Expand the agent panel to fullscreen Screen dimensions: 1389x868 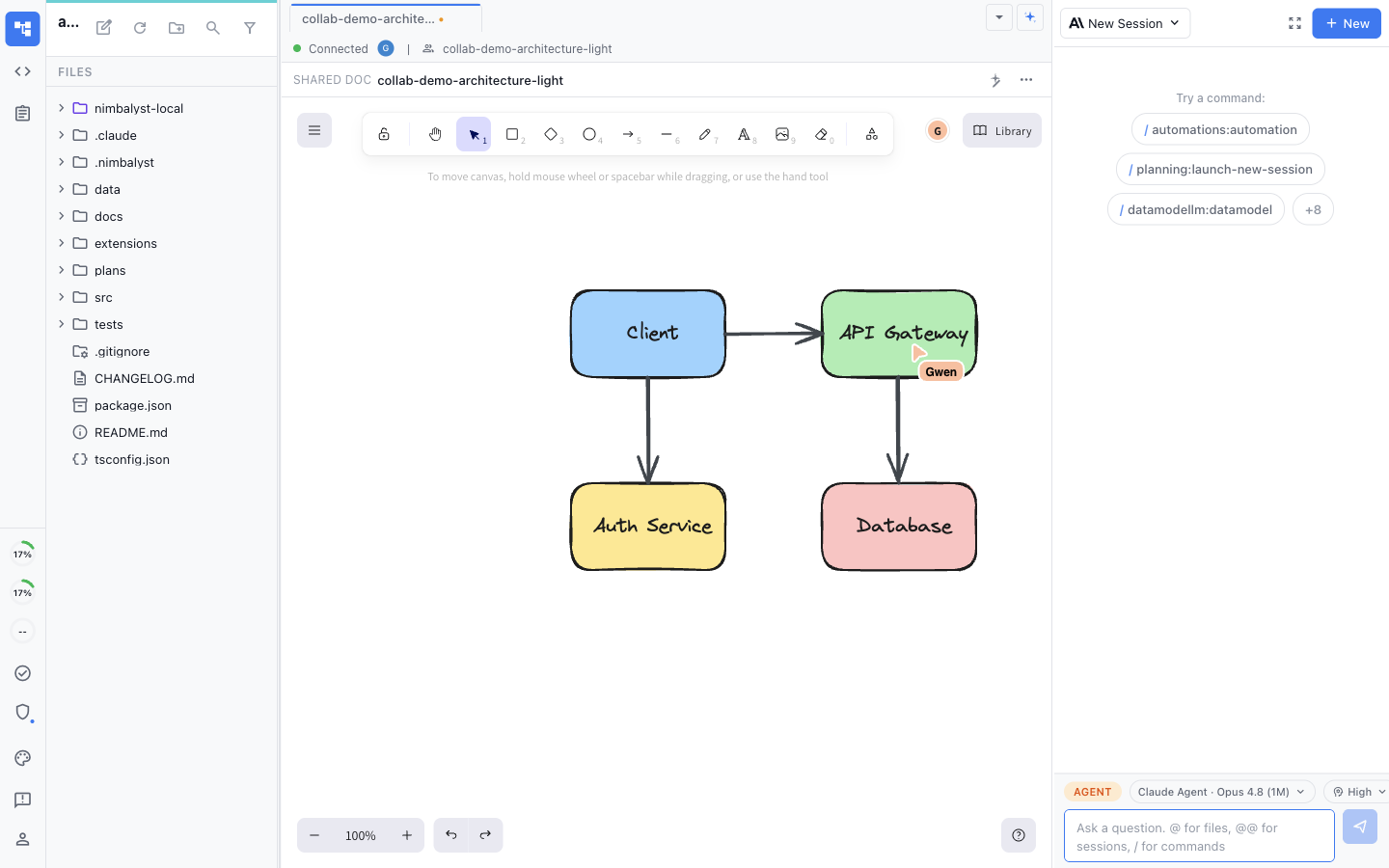tap(1294, 23)
